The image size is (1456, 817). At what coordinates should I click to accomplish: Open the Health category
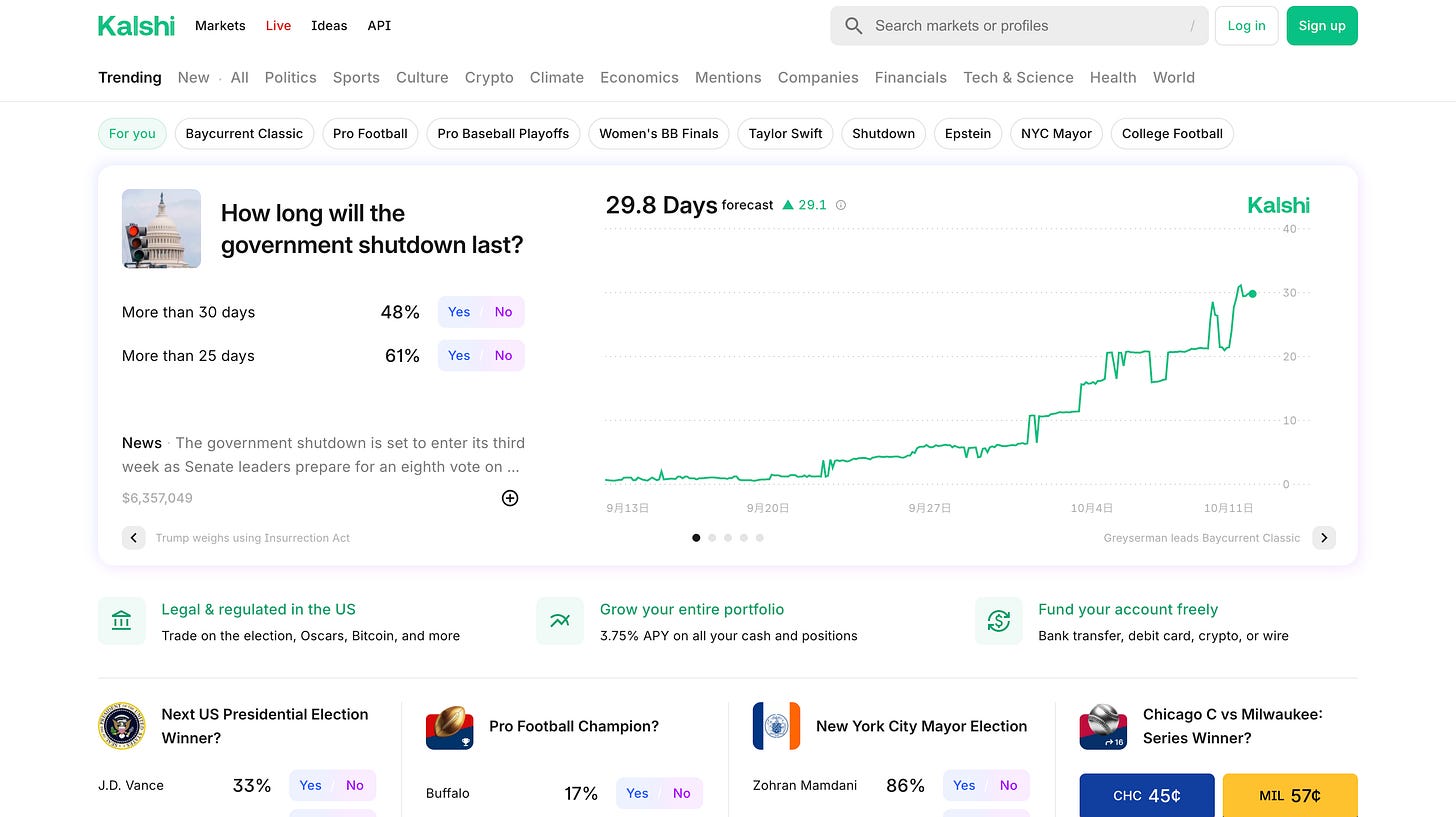tap(1113, 77)
